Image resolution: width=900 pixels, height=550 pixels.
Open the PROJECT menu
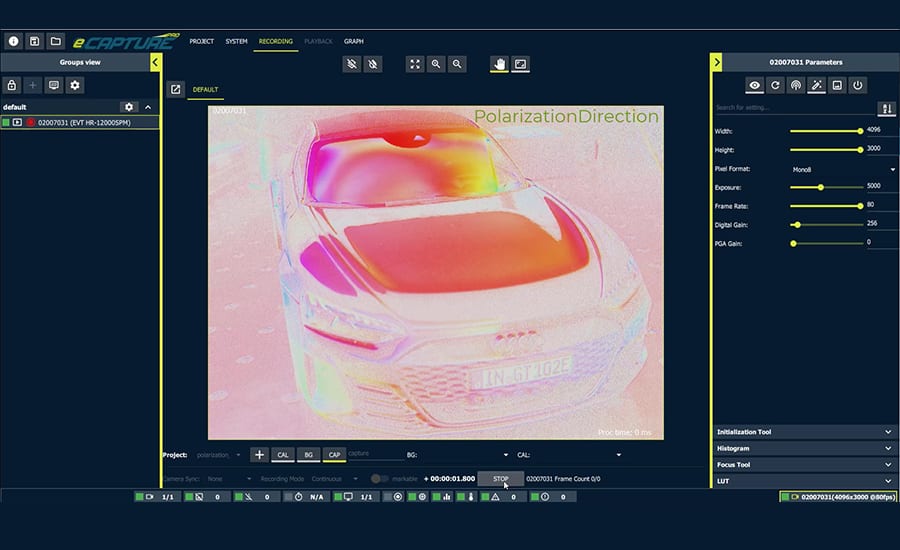pyautogui.click(x=201, y=41)
